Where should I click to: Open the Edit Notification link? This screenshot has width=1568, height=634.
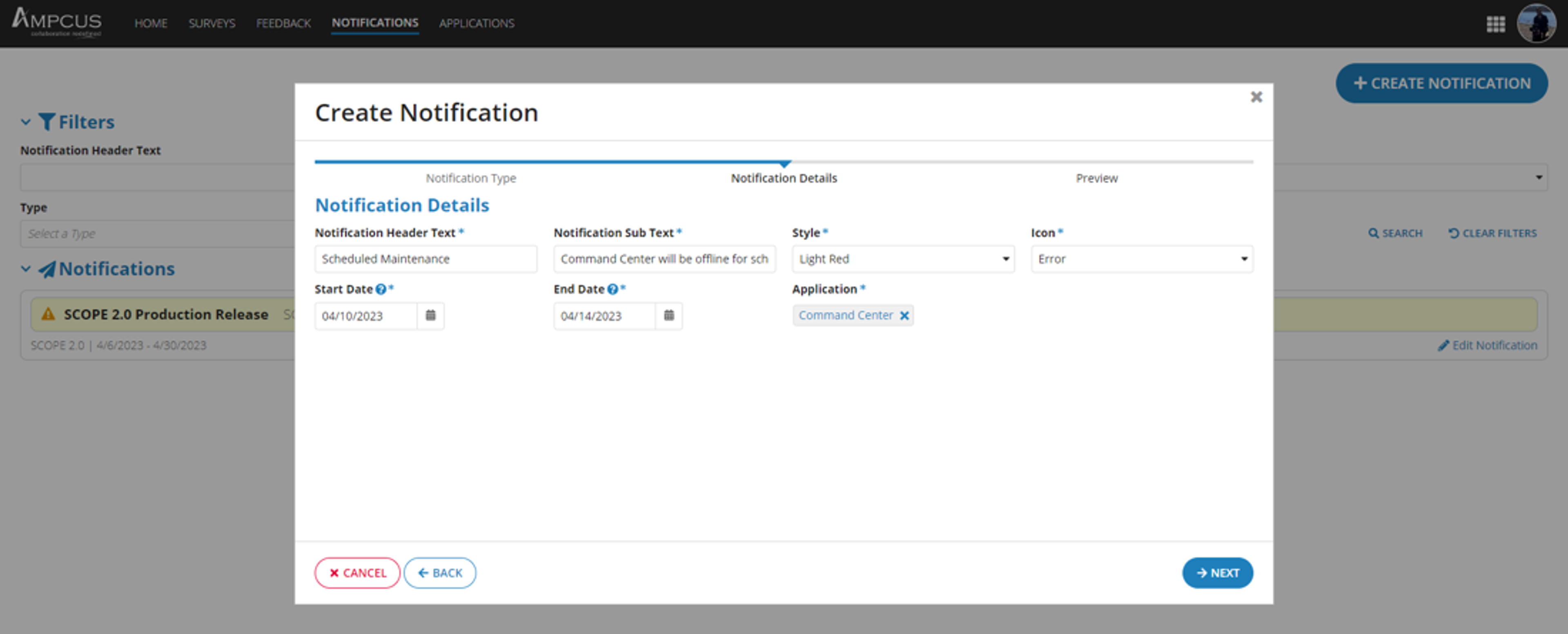tap(1487, 346)
